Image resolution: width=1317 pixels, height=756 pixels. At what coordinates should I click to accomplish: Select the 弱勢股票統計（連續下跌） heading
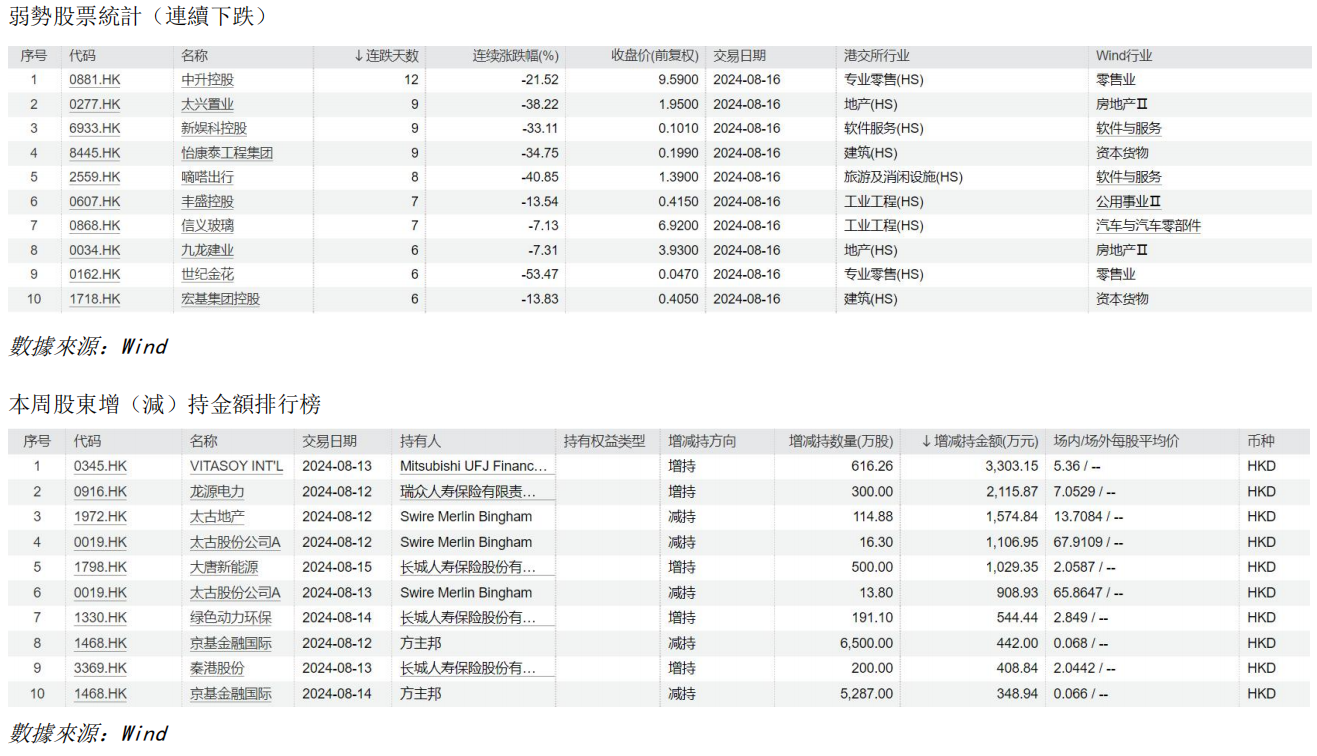tap(139, 16)
